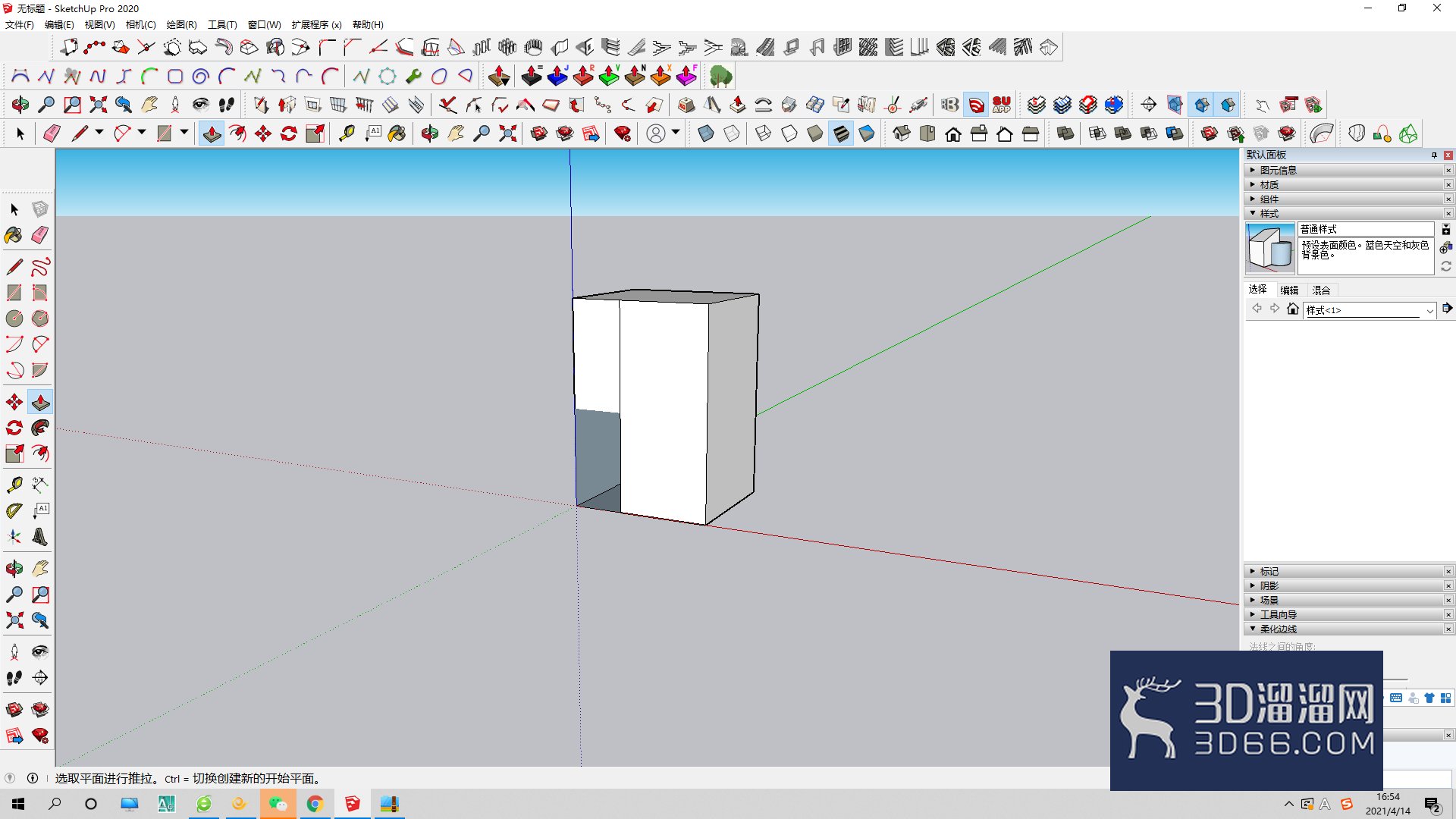Viewport: 1456px width, 819px height.
Task: Select the Circle tool
Action: click(14, 318)
